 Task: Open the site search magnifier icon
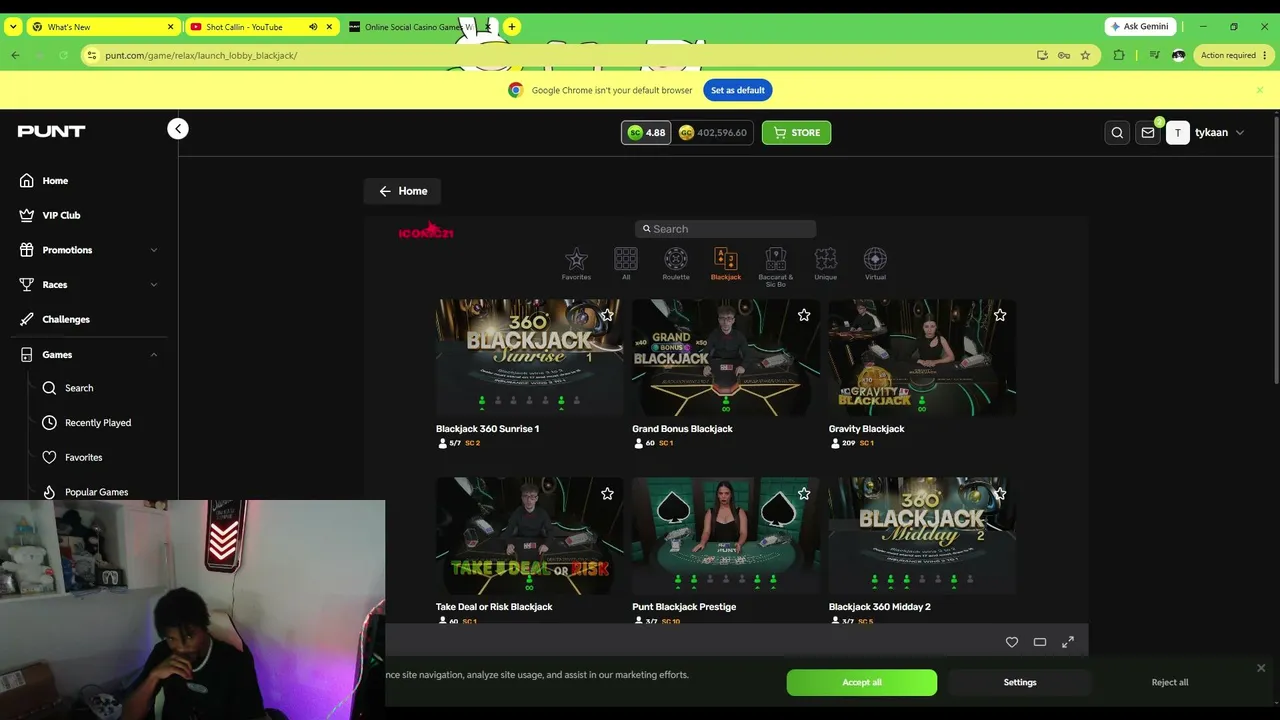pyautogui.click(x=1117, y=132)
